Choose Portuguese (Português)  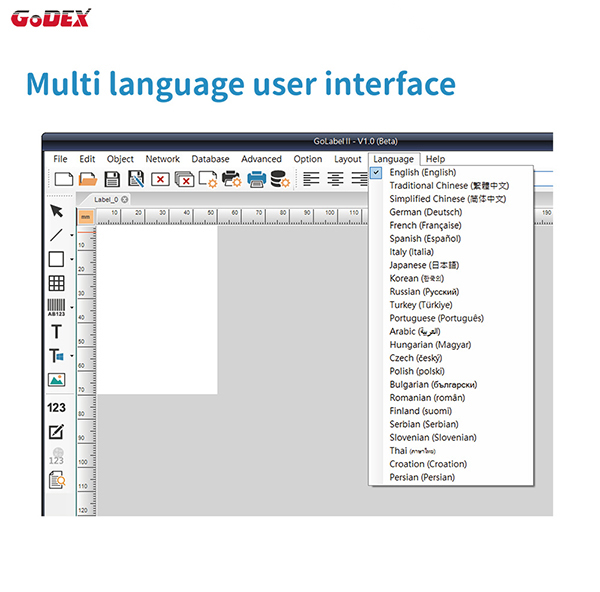451,318
